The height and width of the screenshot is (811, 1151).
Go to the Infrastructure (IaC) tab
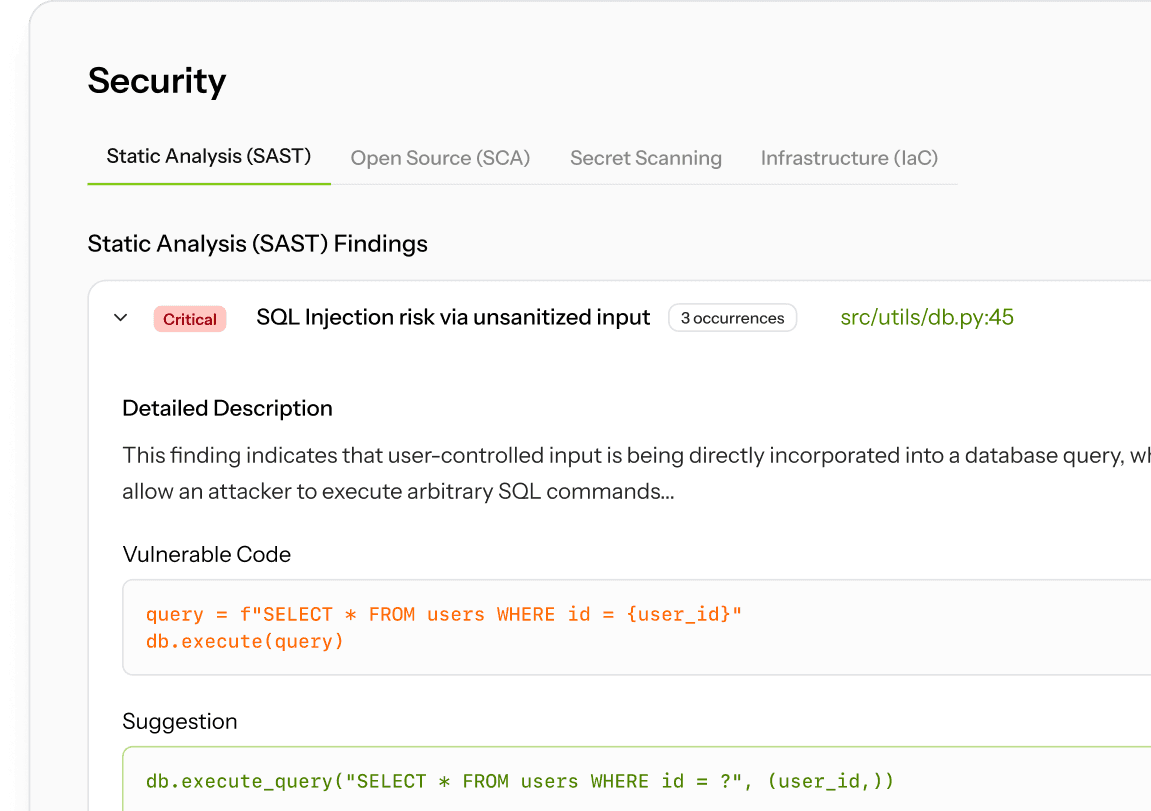849,158
